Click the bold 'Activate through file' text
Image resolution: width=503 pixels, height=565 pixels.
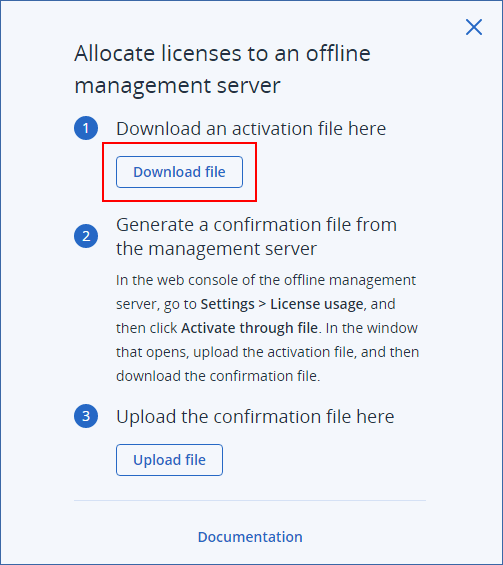249,328
